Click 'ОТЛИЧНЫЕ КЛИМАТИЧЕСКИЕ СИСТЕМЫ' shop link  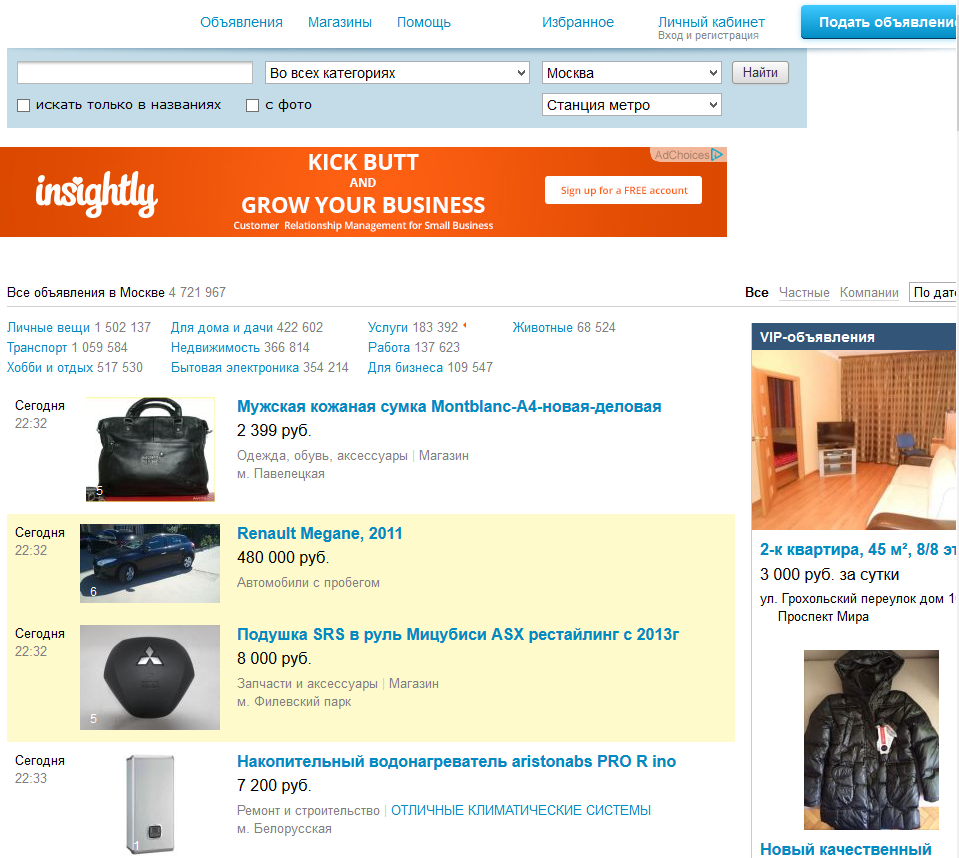pyautogui.click(x=520, y=810)
